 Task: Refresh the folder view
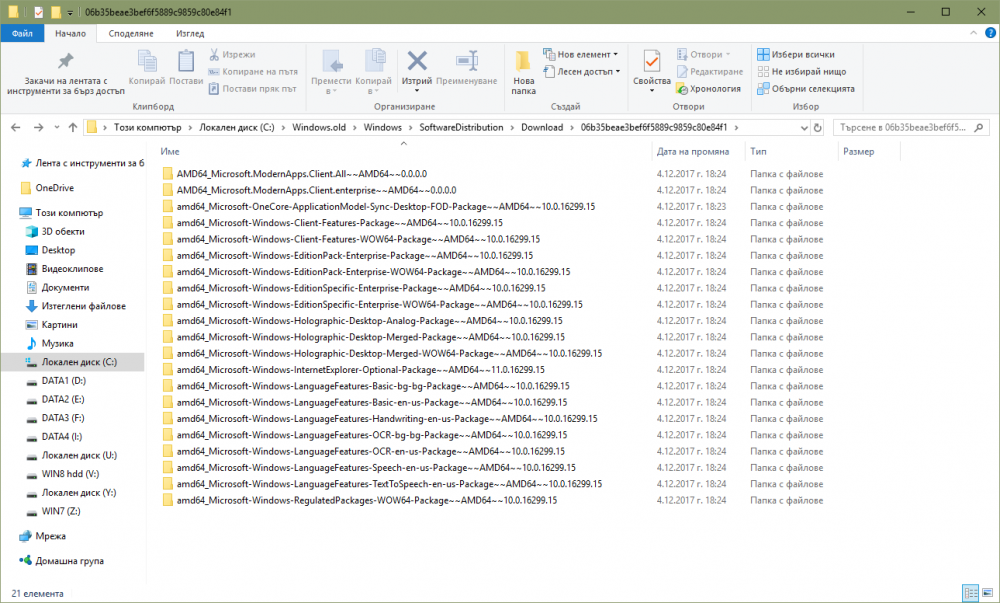pos(818,127)
